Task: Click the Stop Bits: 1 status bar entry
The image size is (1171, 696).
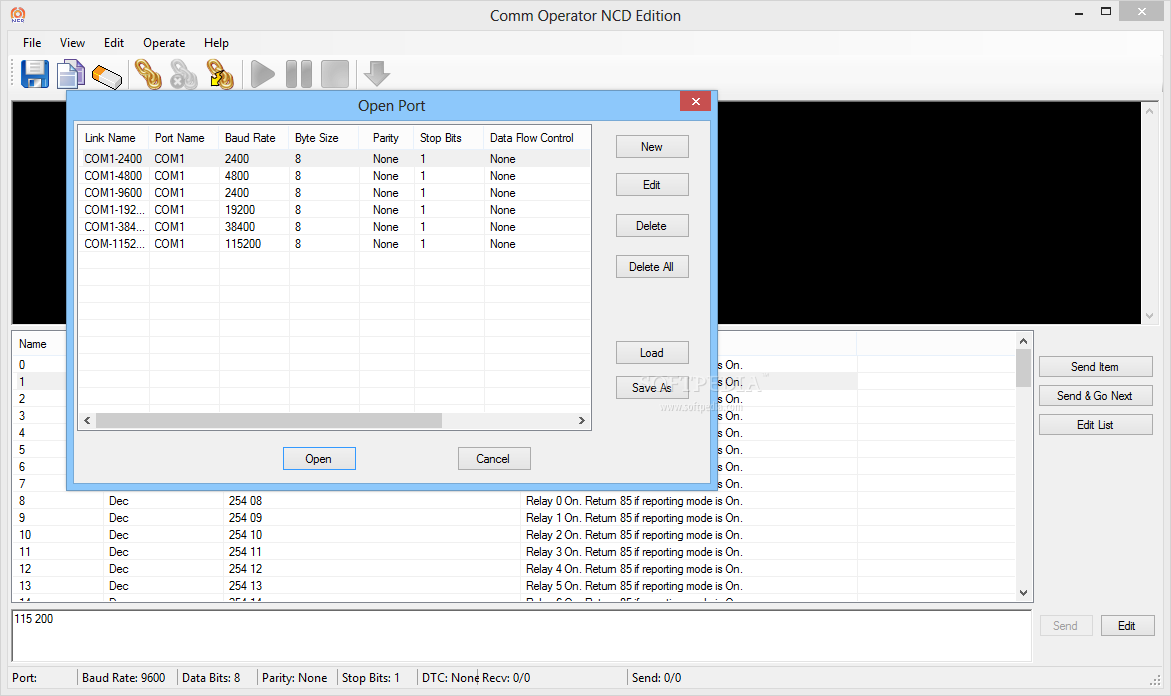Action: [371, 677]
